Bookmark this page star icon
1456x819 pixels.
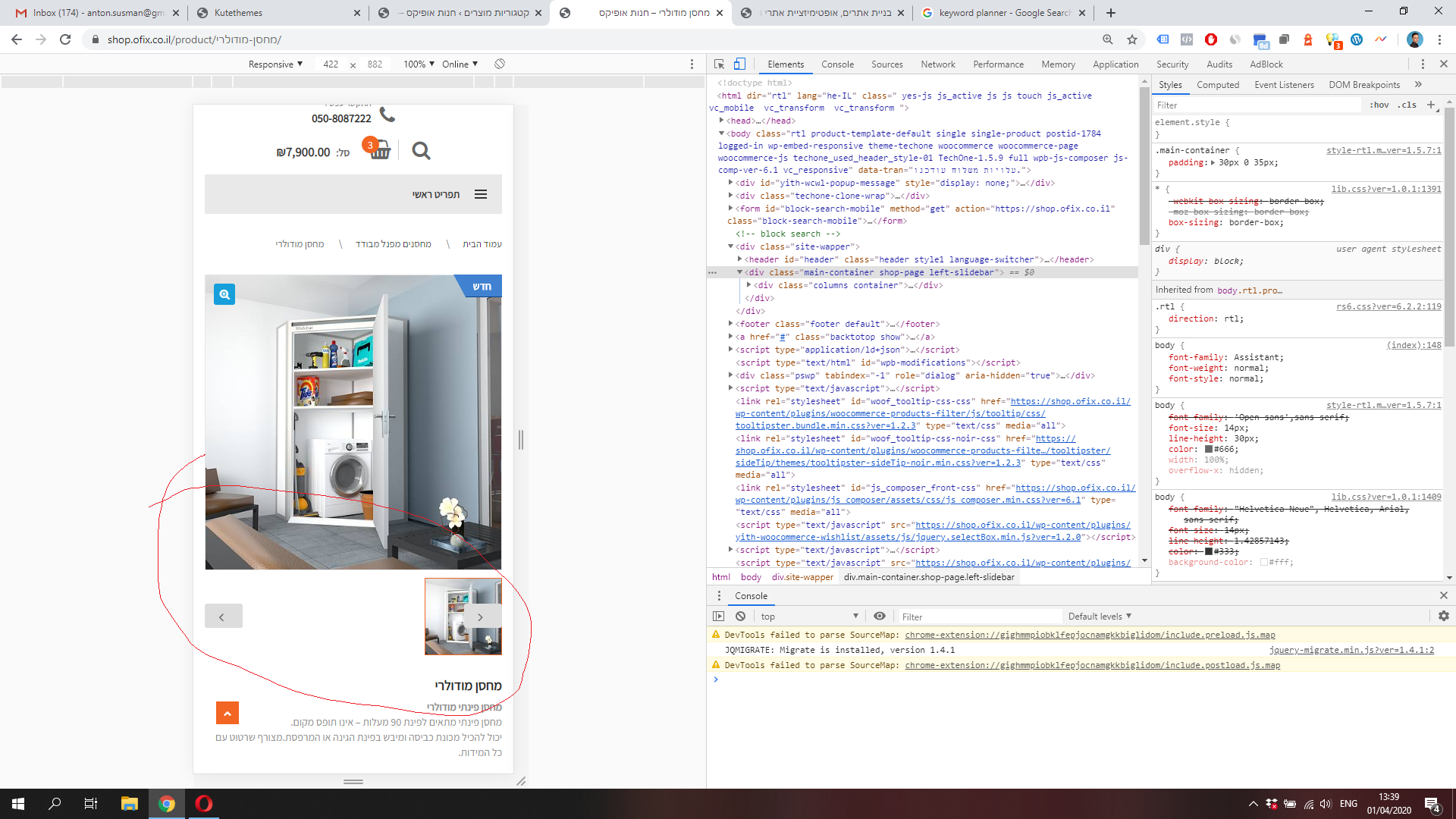point(1132,39)
